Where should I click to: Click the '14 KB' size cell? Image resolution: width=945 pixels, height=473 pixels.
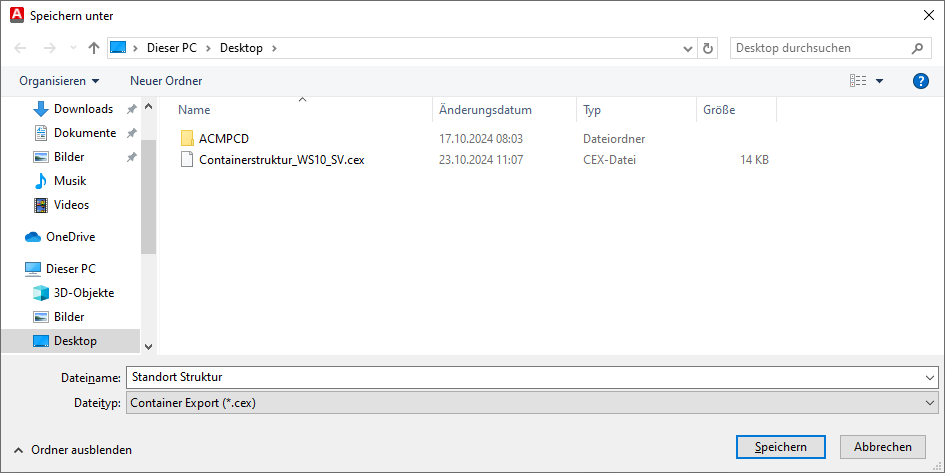(754, 160)
